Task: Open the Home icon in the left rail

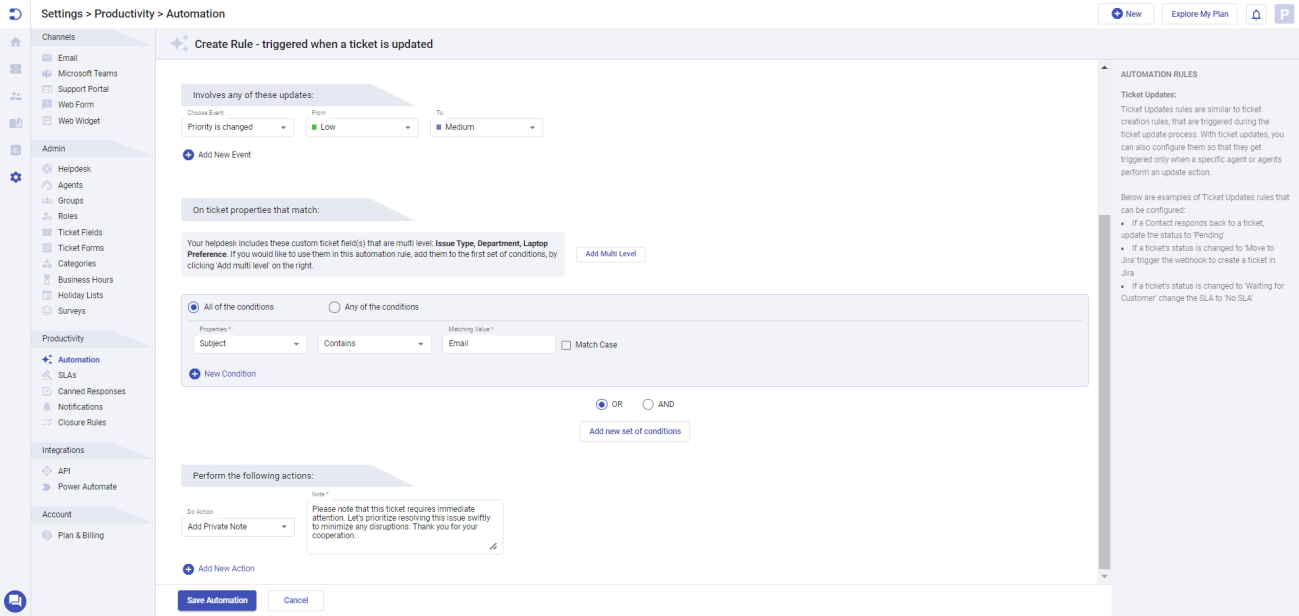Action: 15,42
